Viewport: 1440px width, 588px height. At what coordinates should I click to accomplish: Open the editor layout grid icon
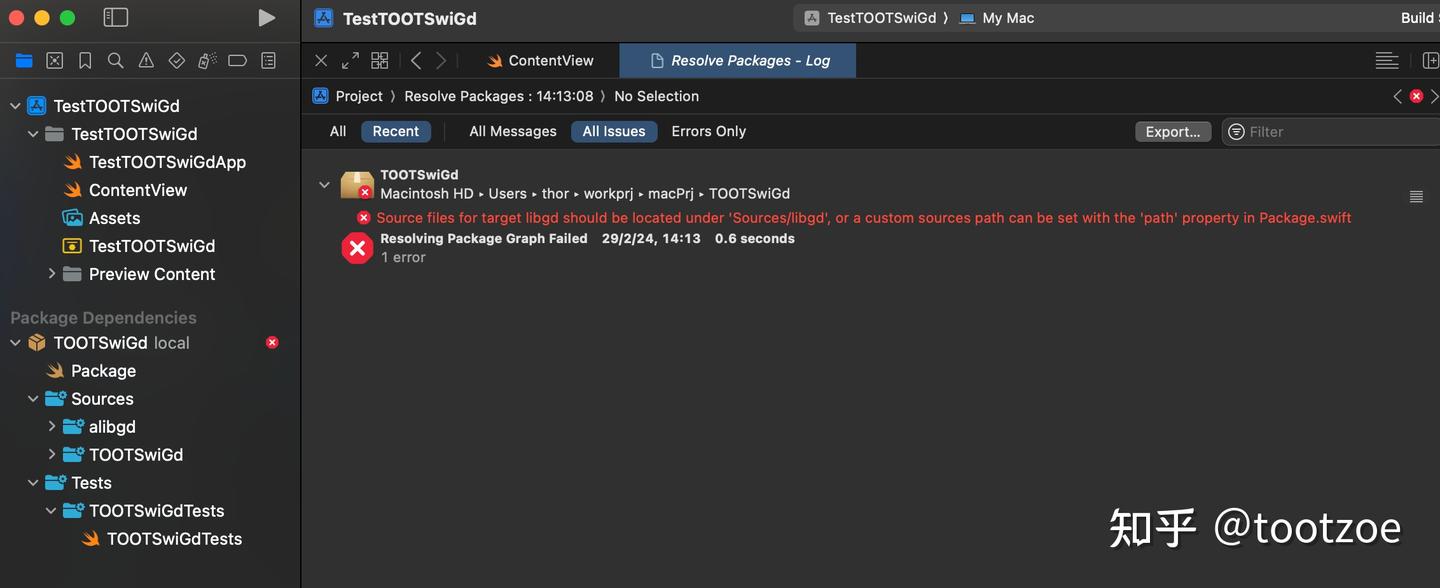click(x=379, y=60)
